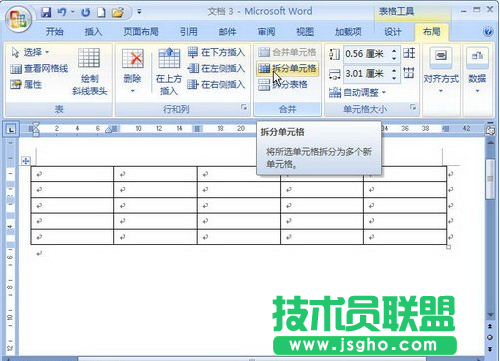The width and height of the screenshot is (500, 361).
Task: Expand the 数据 group
Action: click(477, 71)
